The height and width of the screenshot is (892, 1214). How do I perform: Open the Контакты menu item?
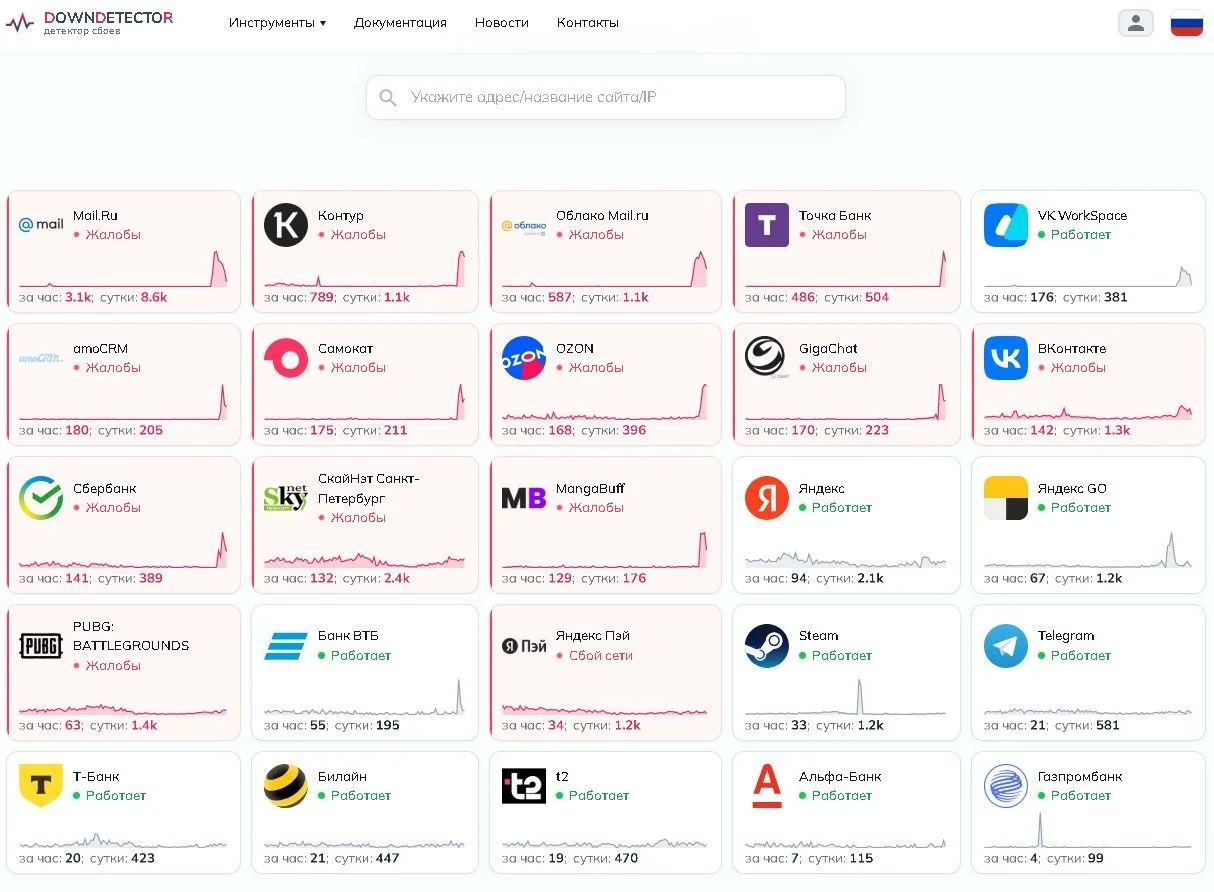[x=588, y=23]
